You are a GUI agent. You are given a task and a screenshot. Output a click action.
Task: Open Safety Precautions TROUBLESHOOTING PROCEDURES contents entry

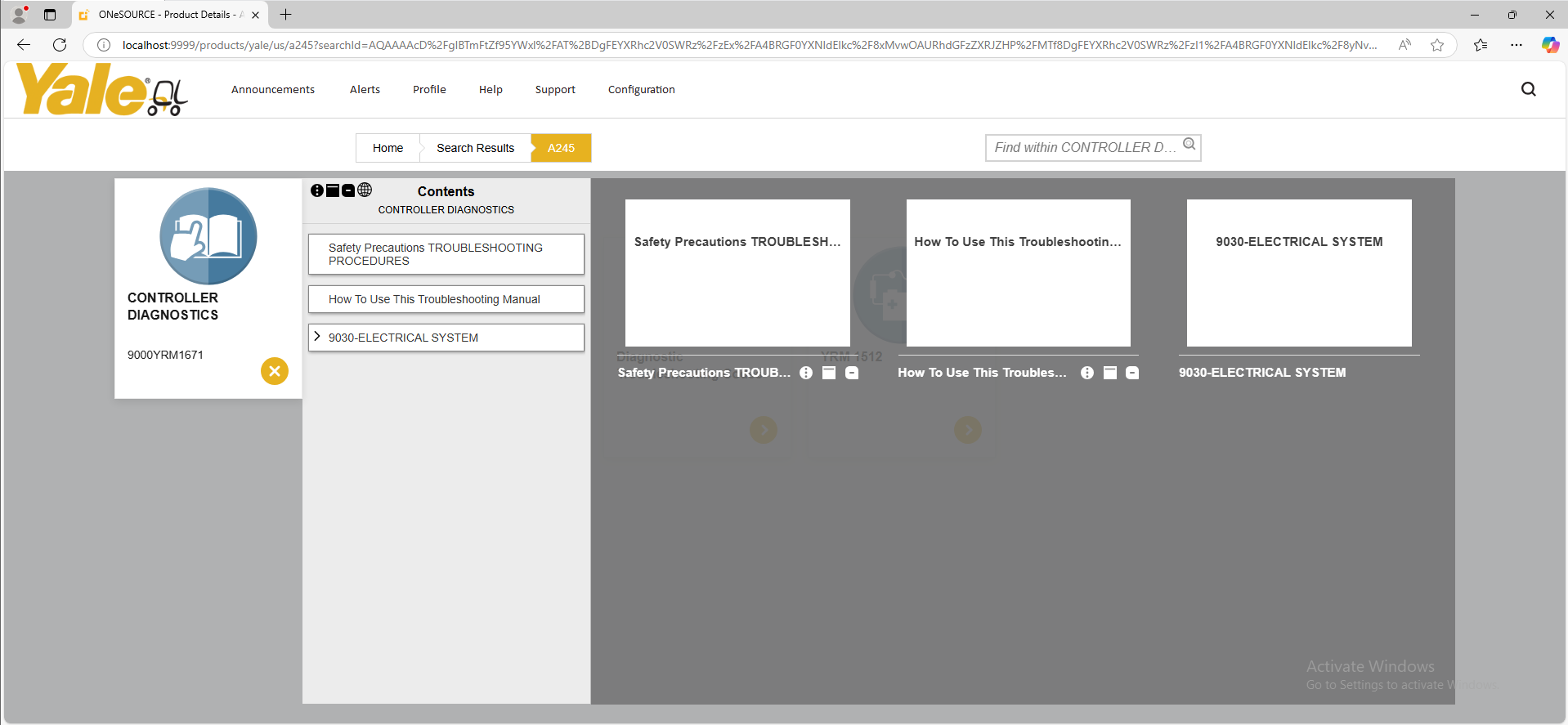coord(446,254)
